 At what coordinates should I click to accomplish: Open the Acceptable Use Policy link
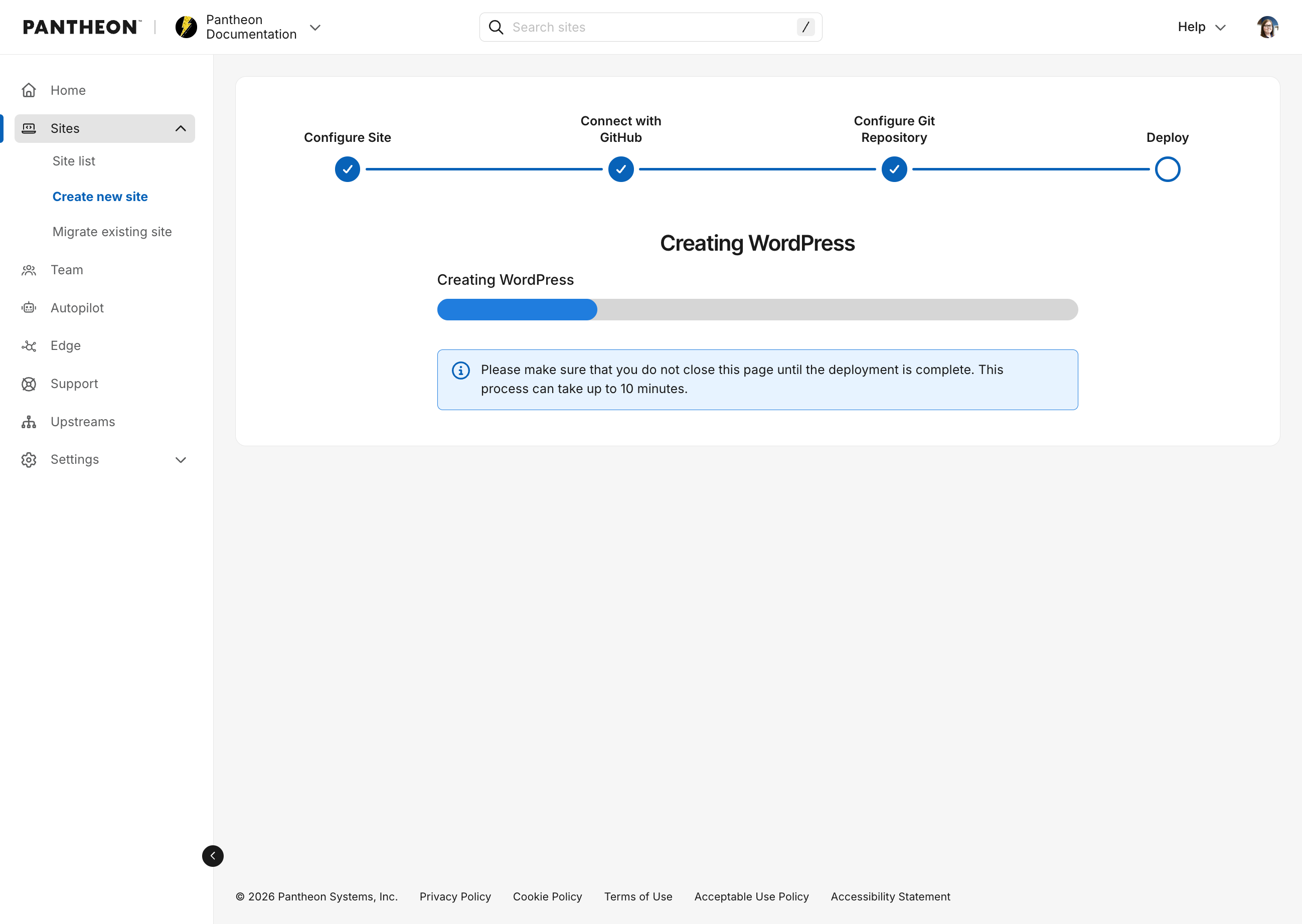(751, 897)
